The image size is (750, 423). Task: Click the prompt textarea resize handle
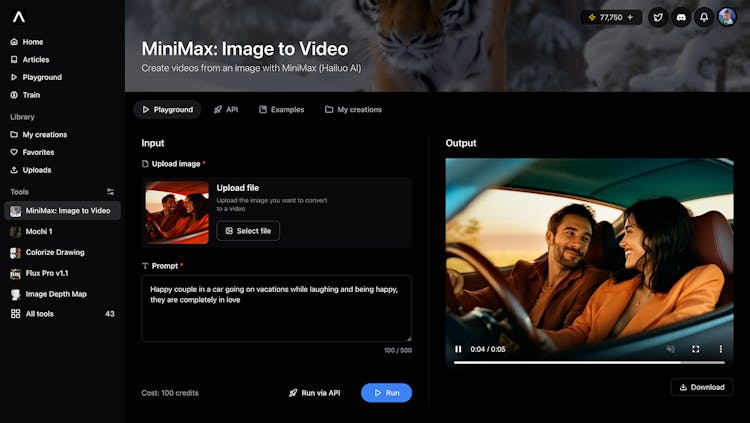pyautogui.click(x=408, y=338)
